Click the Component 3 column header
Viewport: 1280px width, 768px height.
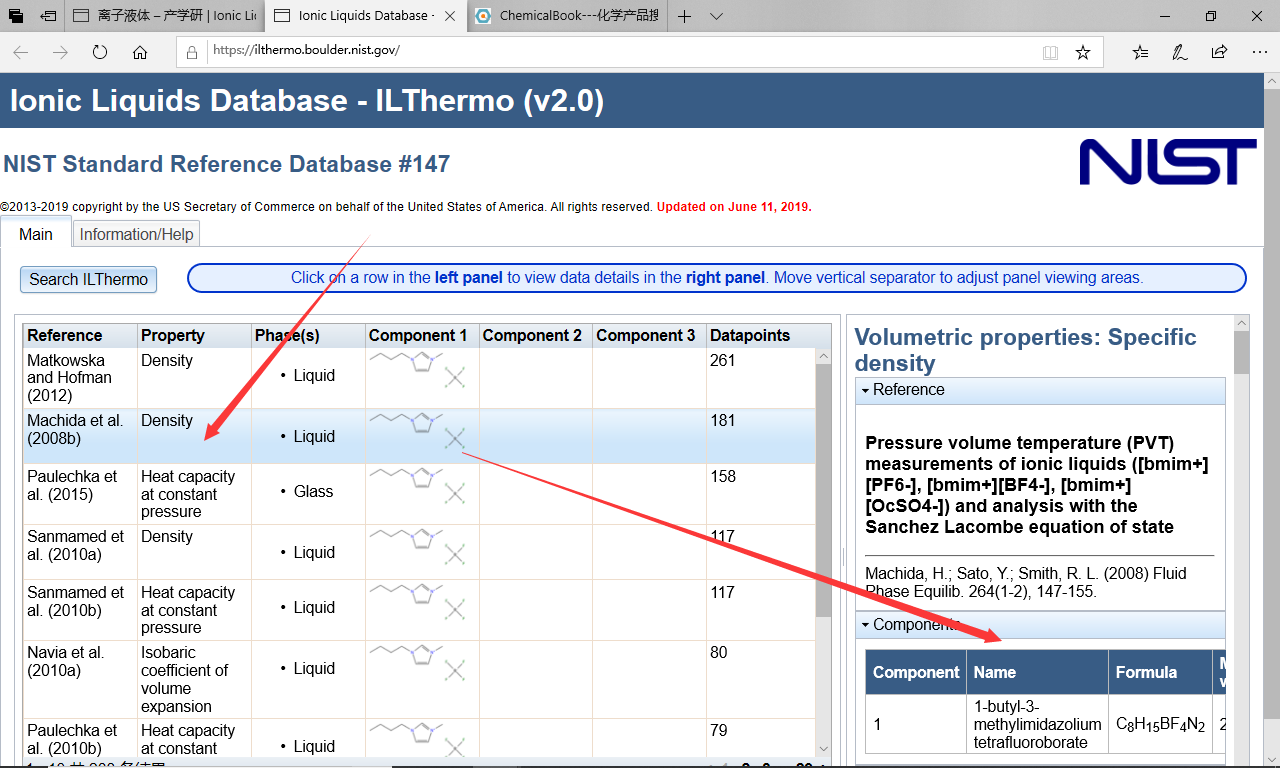(649, 335)
